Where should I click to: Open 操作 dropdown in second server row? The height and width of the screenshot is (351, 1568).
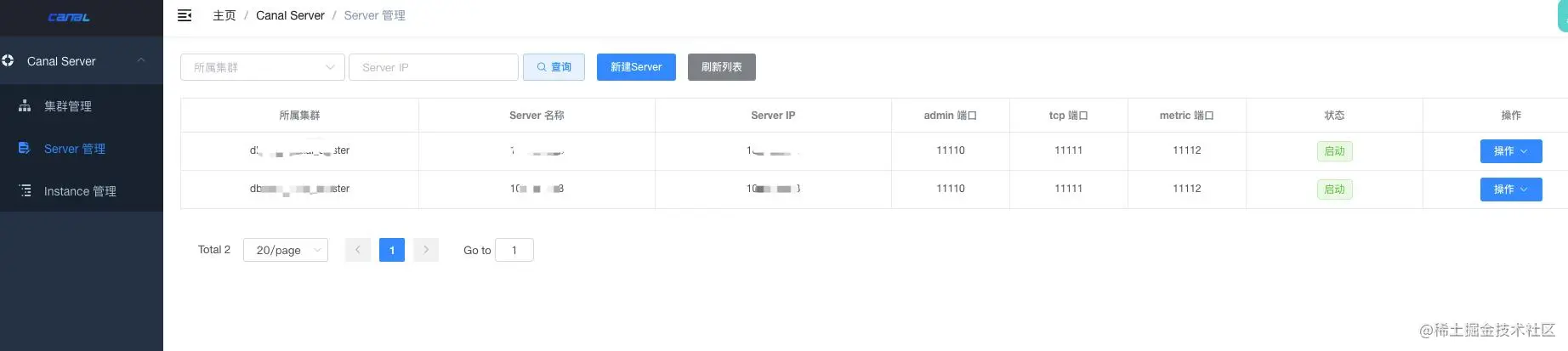(x=1511, y=189)
